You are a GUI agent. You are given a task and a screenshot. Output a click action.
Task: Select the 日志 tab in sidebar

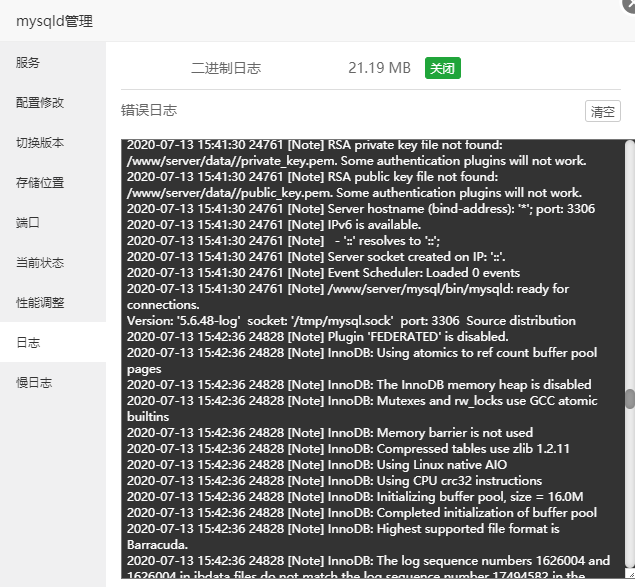(53, 342)
